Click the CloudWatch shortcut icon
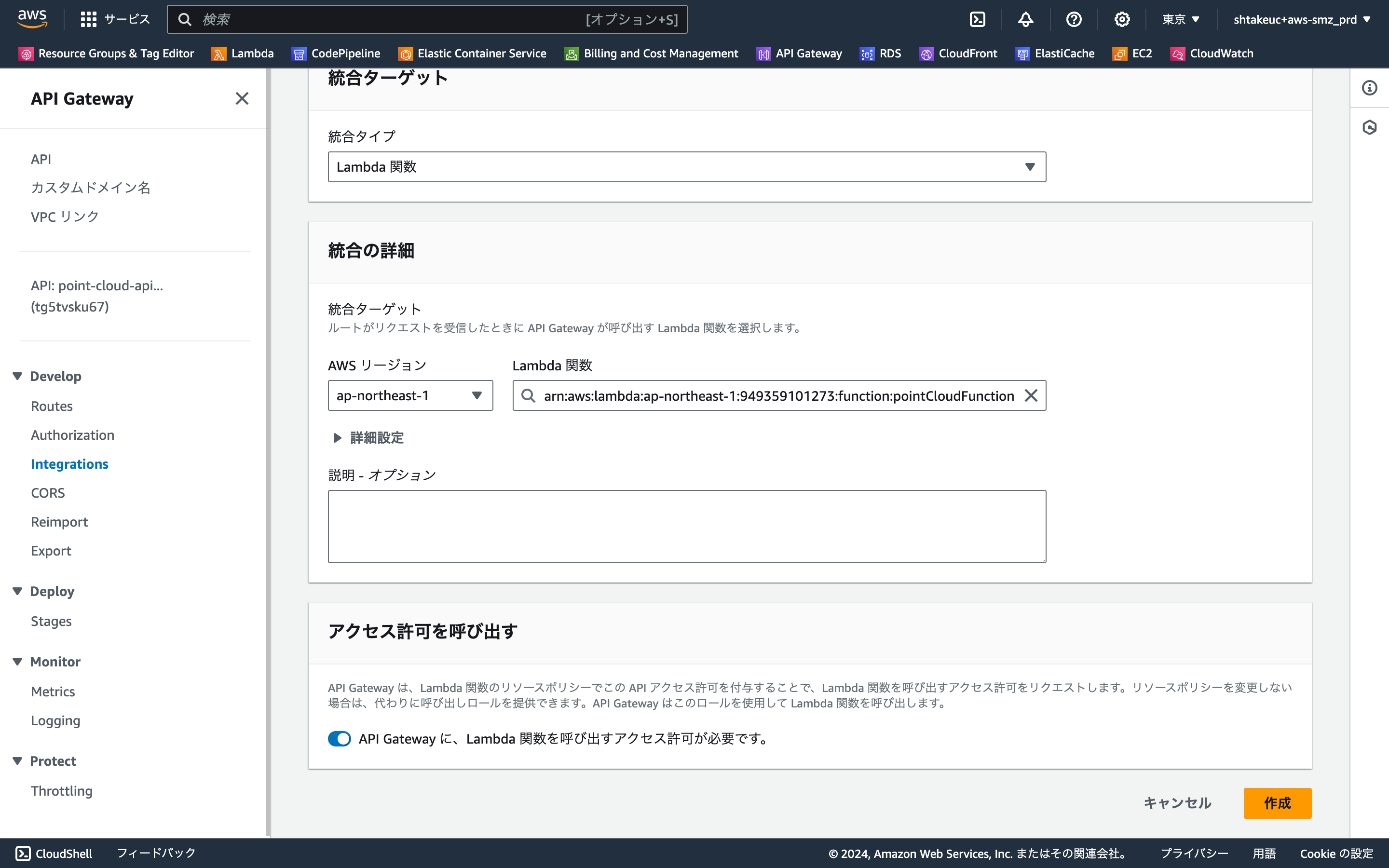 click(1178, 54)
